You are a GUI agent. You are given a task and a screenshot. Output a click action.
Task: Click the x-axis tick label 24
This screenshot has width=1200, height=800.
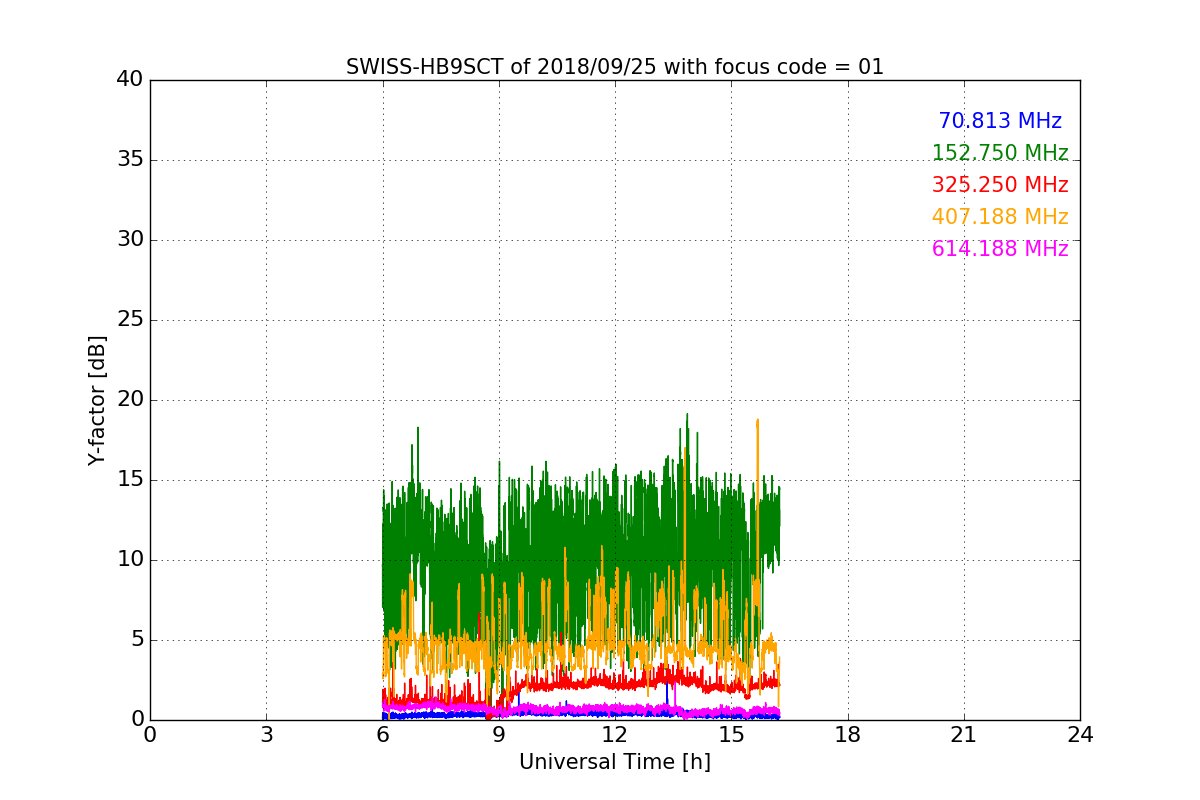point(1080,735)
